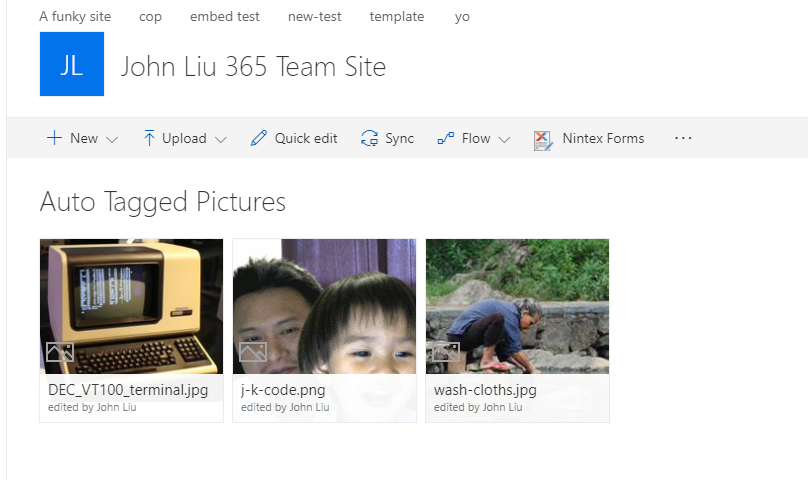Click the Quick edit pencil icon

point(259,138)
